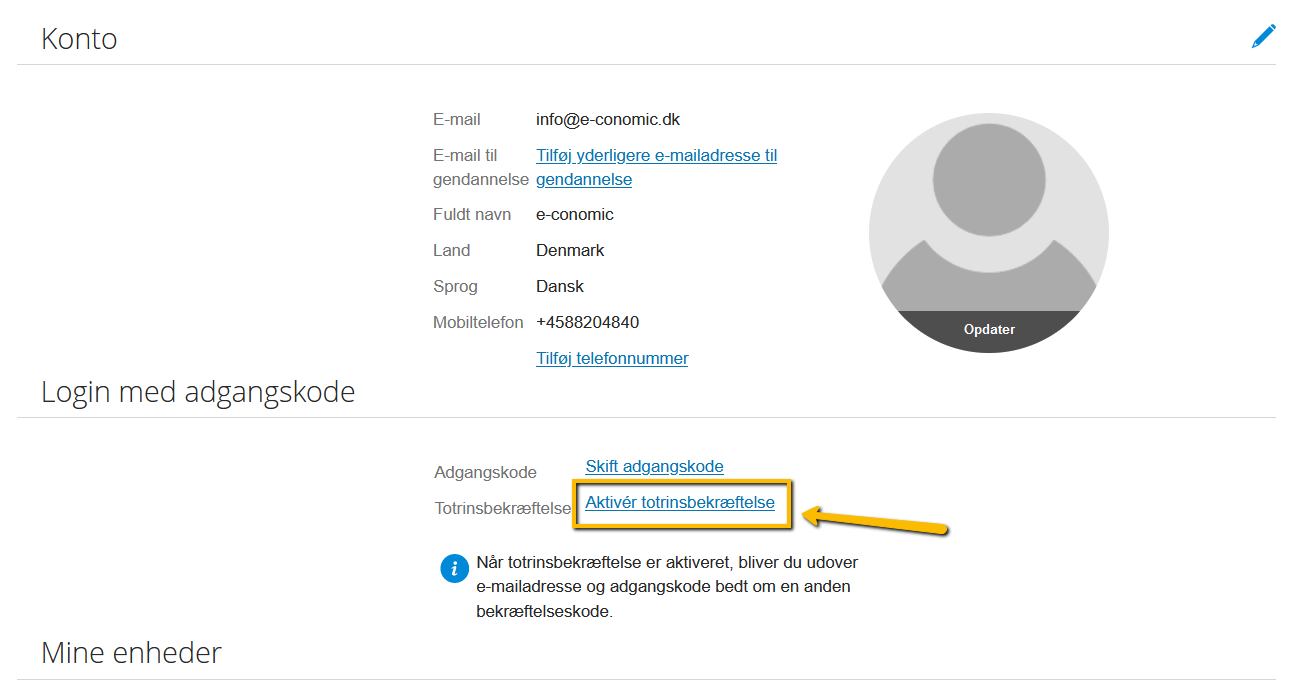Select the email address info@e-conomic.dk
The height and width of the screenshot is (696, 1296).
(607, 119)
